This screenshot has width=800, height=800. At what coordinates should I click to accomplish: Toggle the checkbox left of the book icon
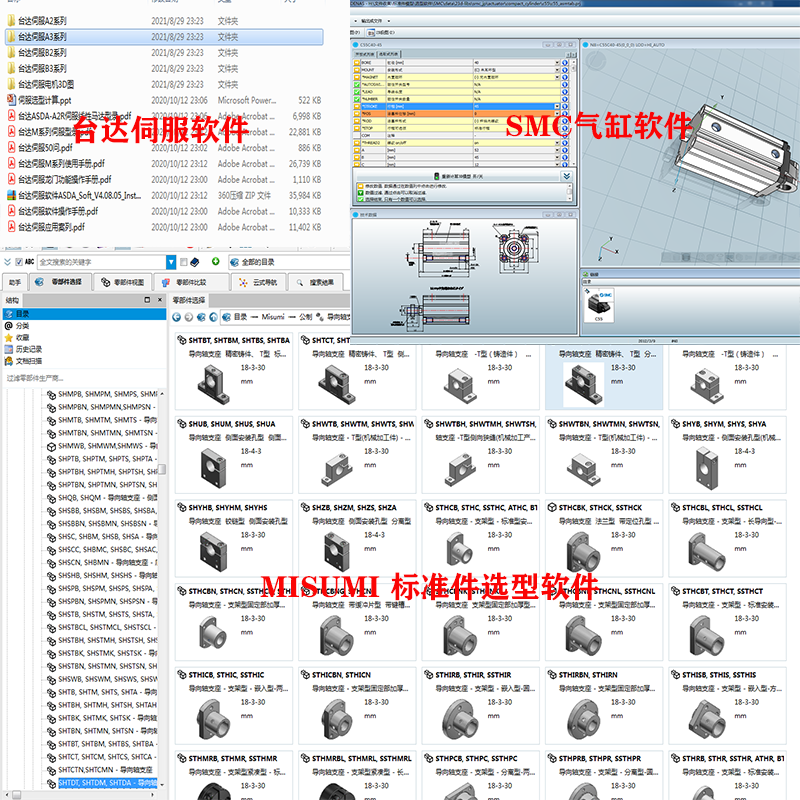184,262
